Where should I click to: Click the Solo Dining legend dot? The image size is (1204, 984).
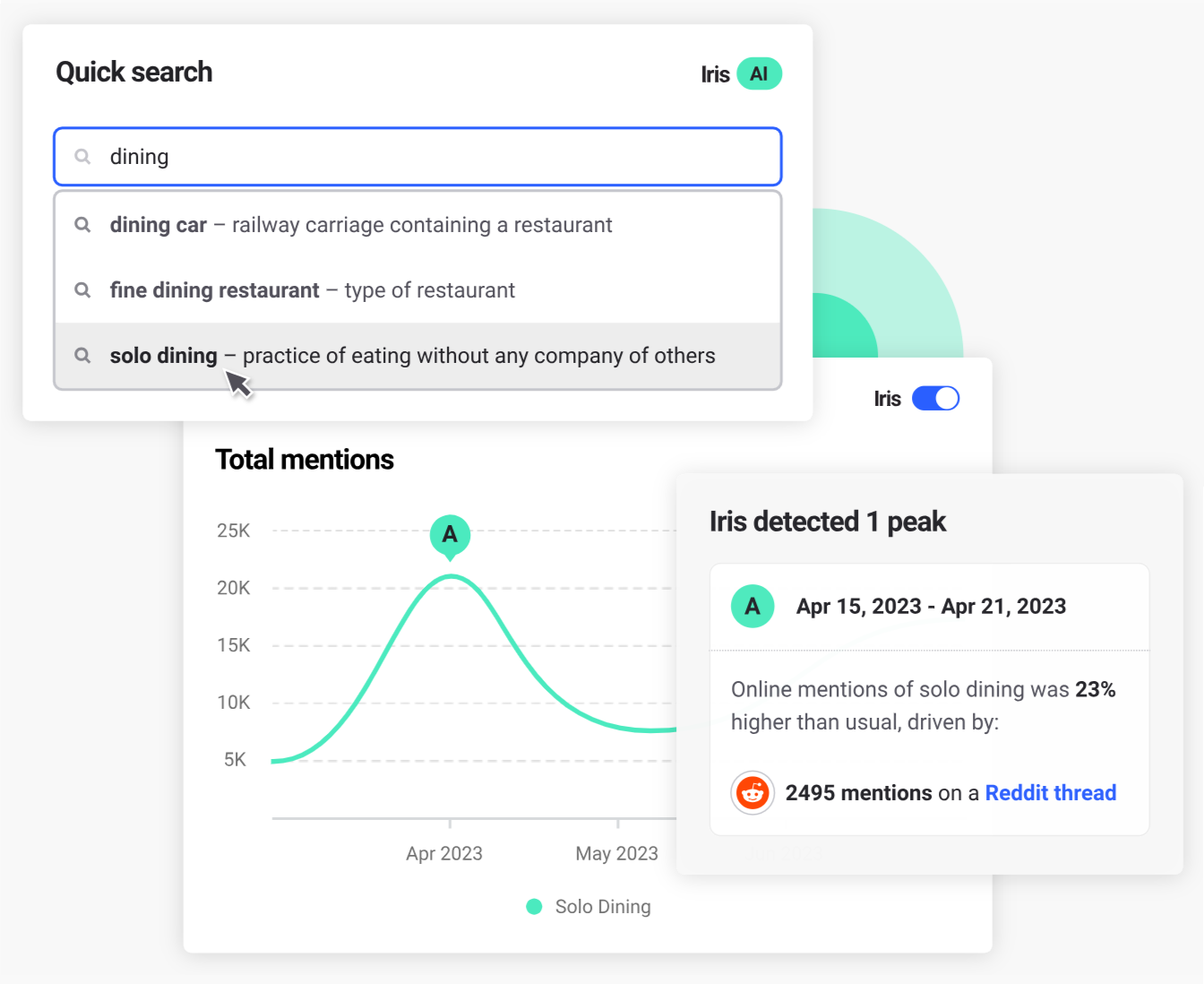click(x=534, y=907)
